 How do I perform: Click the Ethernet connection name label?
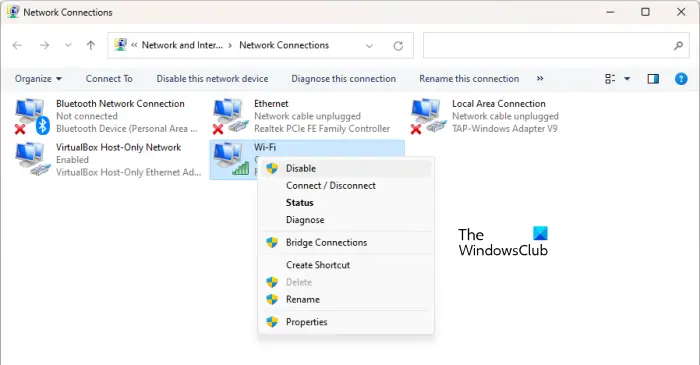[x=271, y=104]
